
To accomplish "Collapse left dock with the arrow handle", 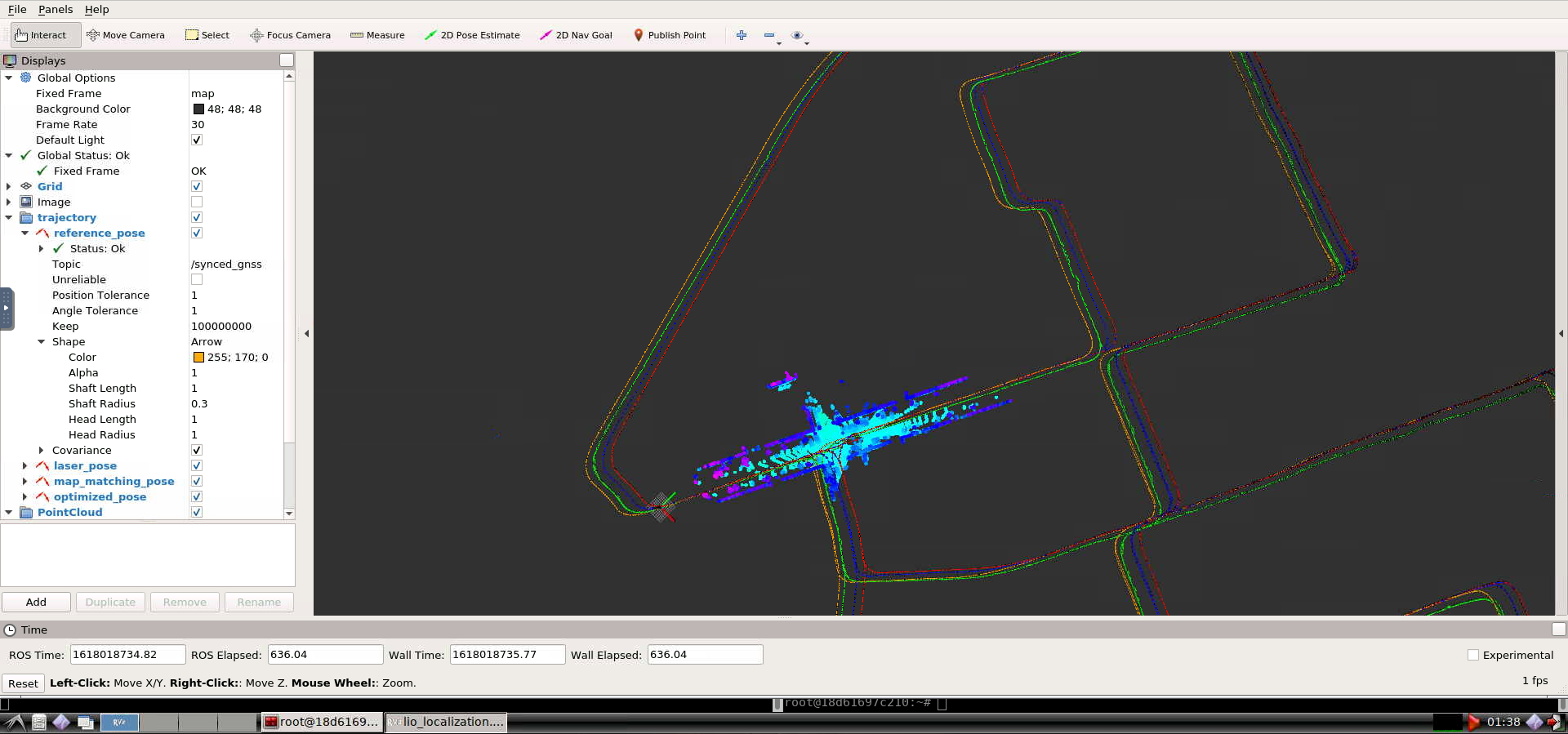I will click(x=306, y=333).
